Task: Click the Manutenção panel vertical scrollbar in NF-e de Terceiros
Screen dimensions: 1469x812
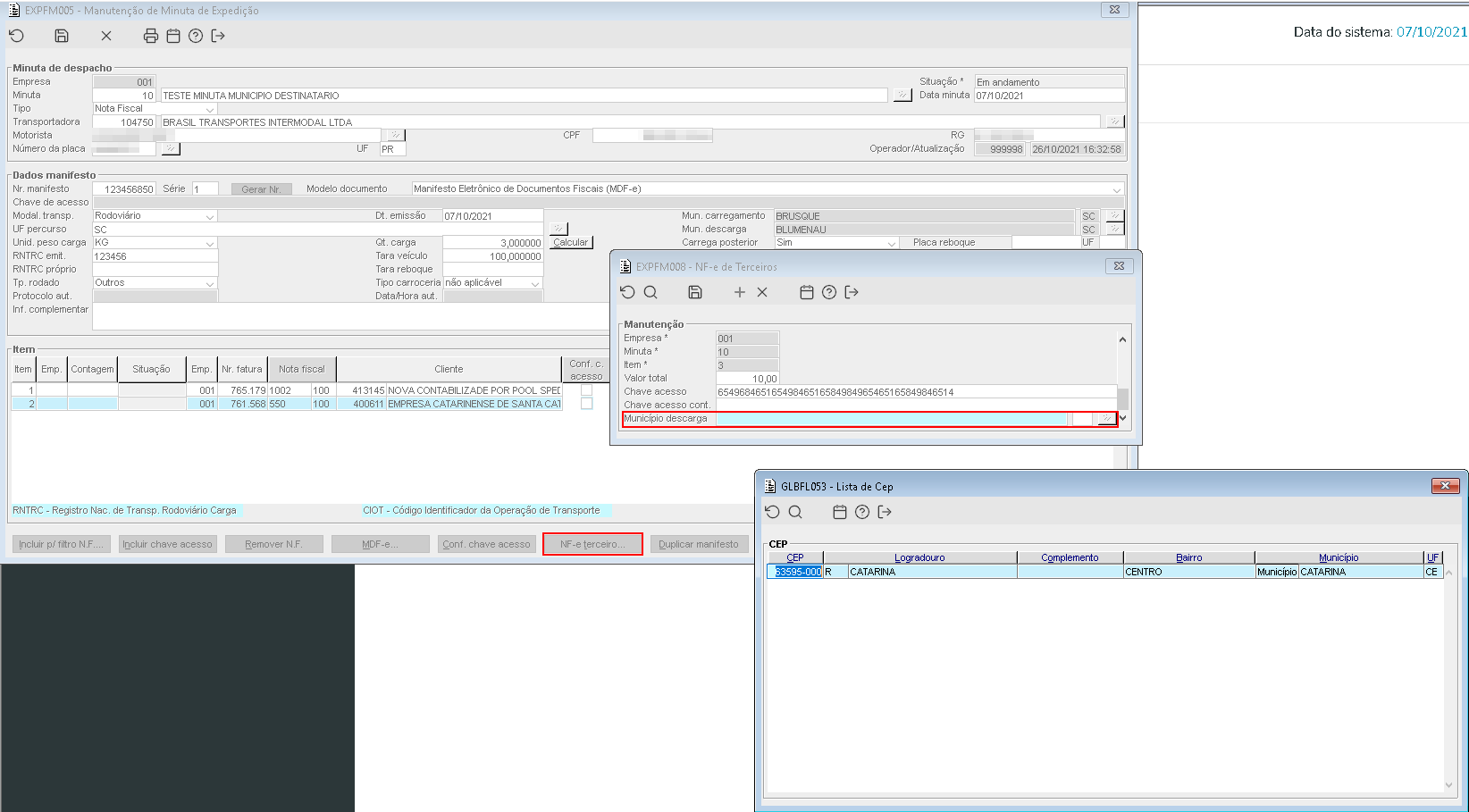Action: click(1123, 379)
